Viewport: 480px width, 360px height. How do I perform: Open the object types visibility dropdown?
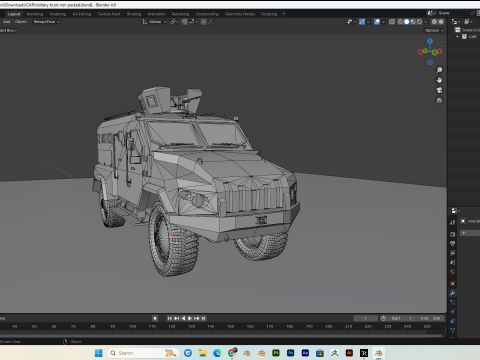click(x=350, y=22)
